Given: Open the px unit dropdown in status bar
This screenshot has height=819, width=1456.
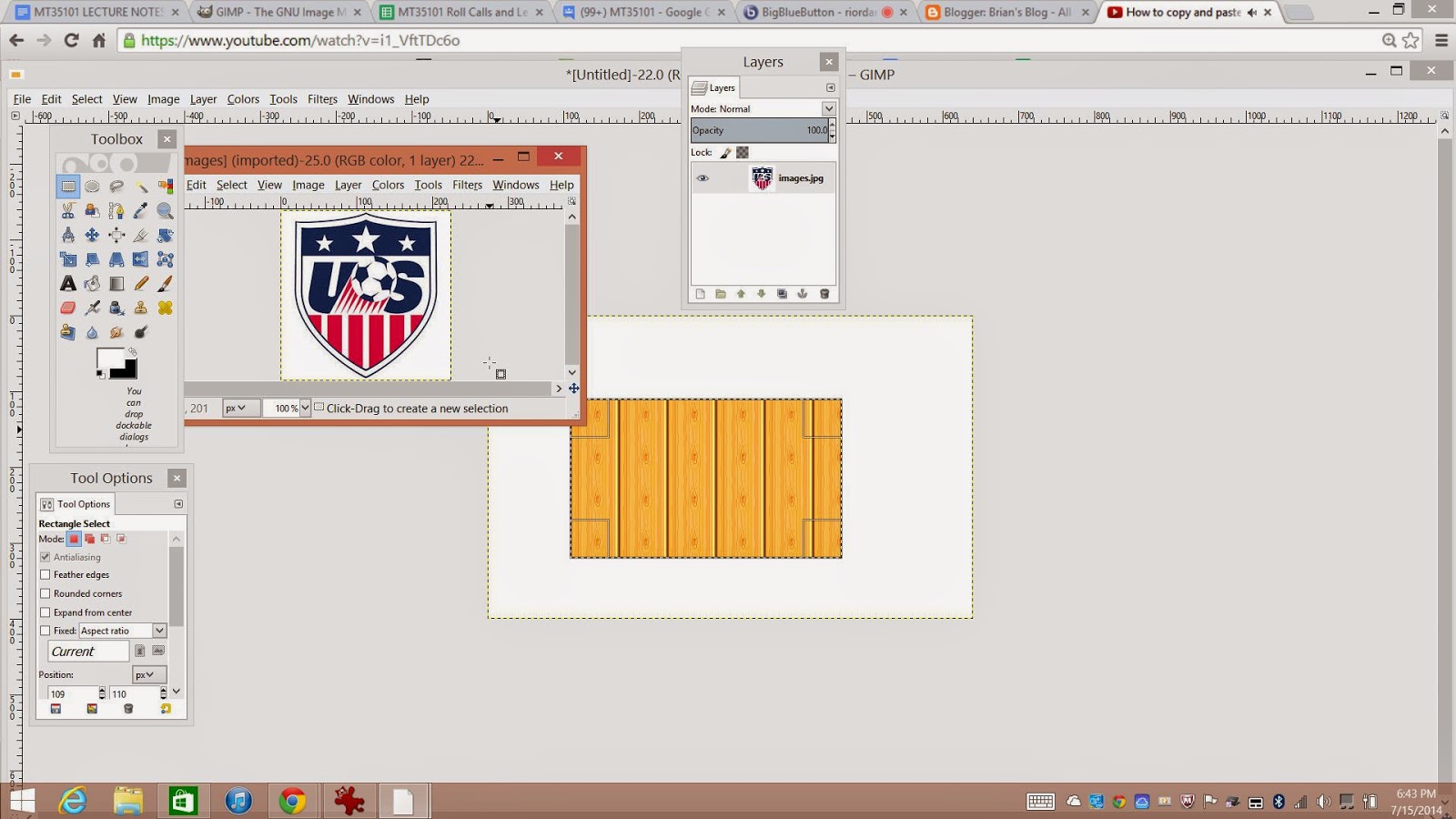Looking at the screenshot, I should [x=240, y=409].
